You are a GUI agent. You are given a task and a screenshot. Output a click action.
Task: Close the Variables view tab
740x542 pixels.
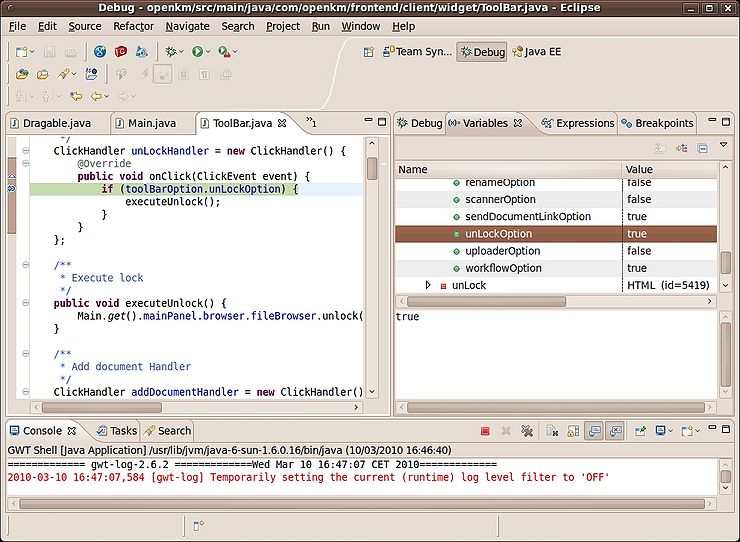pos(518,123)
